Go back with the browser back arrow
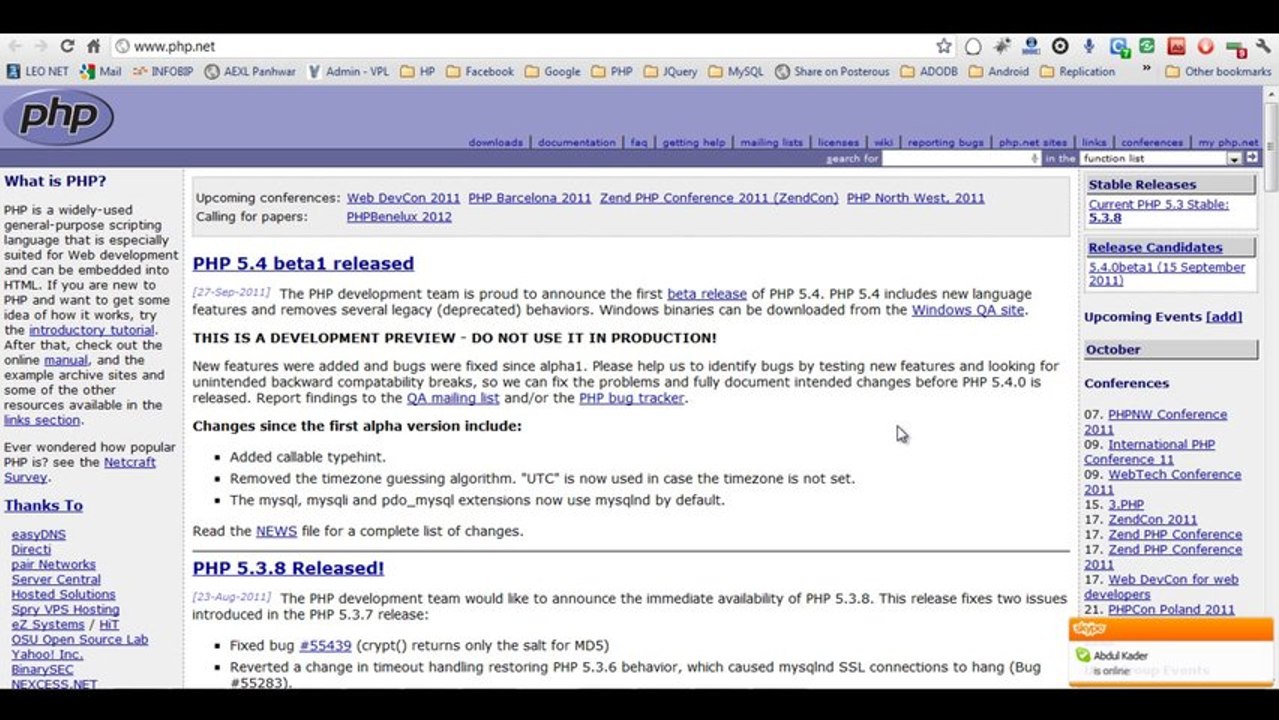The height and width of the screenshot is (720, 1279). [x=14, y=46]
